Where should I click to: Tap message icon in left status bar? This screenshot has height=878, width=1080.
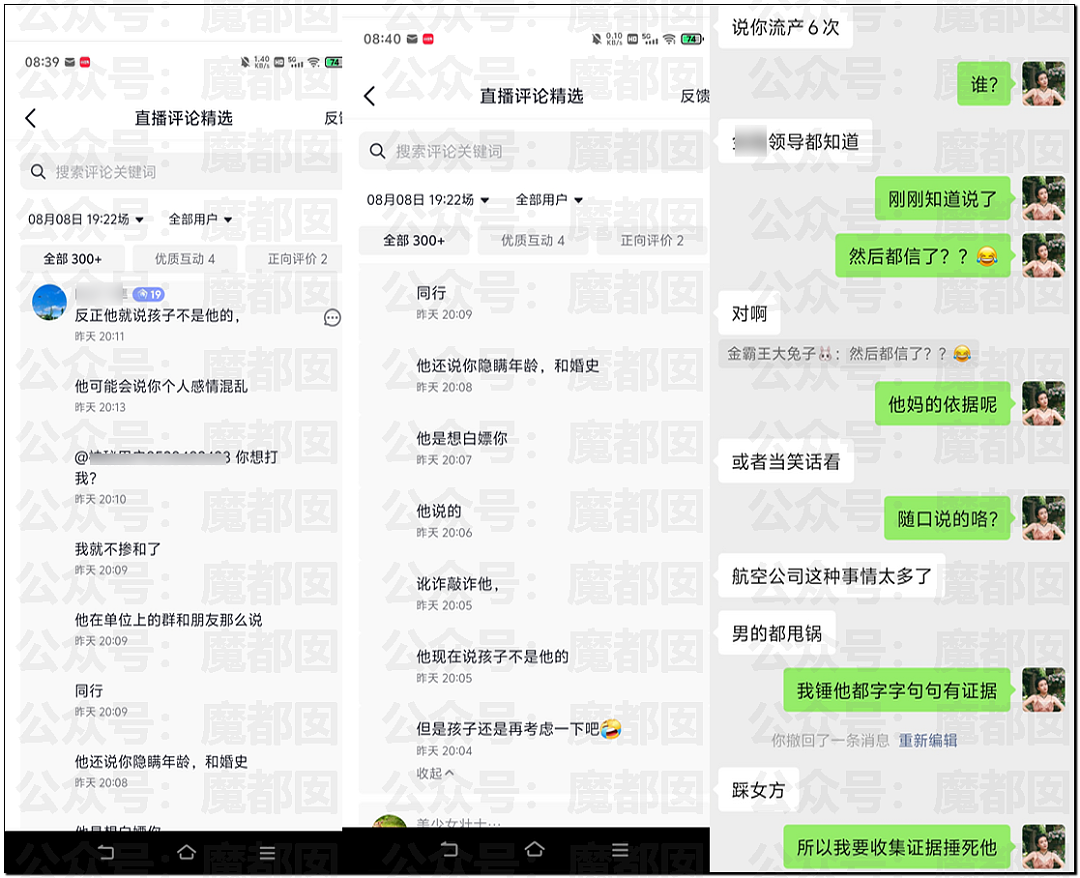tap(70, 62)
